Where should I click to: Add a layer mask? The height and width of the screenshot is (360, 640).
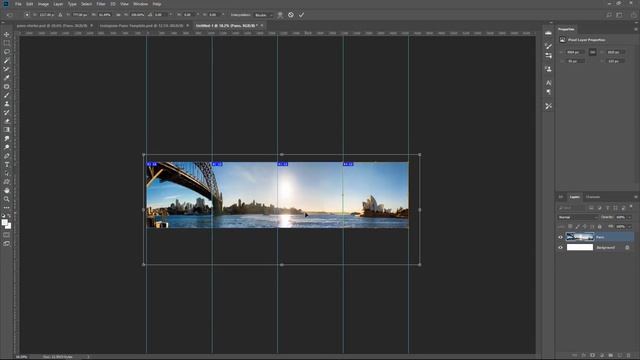pos(593,356)
